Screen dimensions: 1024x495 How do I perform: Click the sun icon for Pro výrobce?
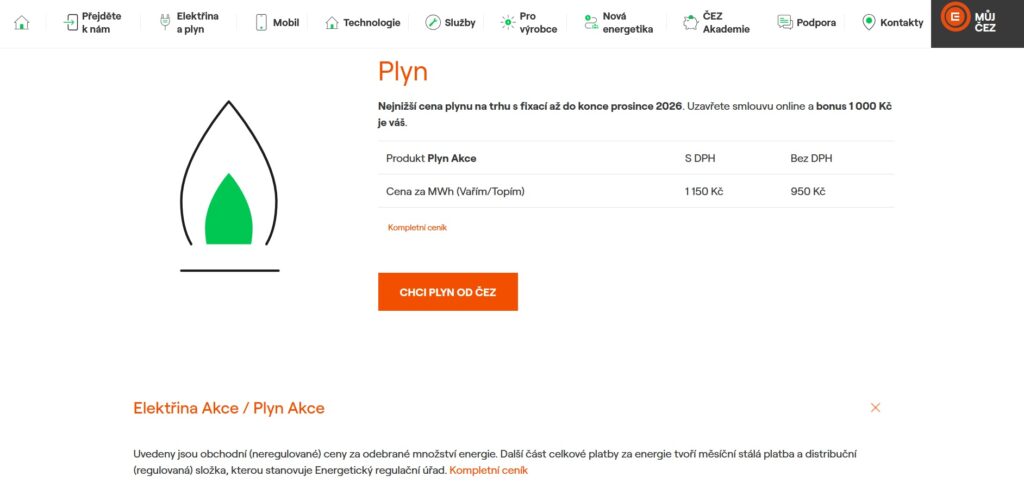[507, 22]
